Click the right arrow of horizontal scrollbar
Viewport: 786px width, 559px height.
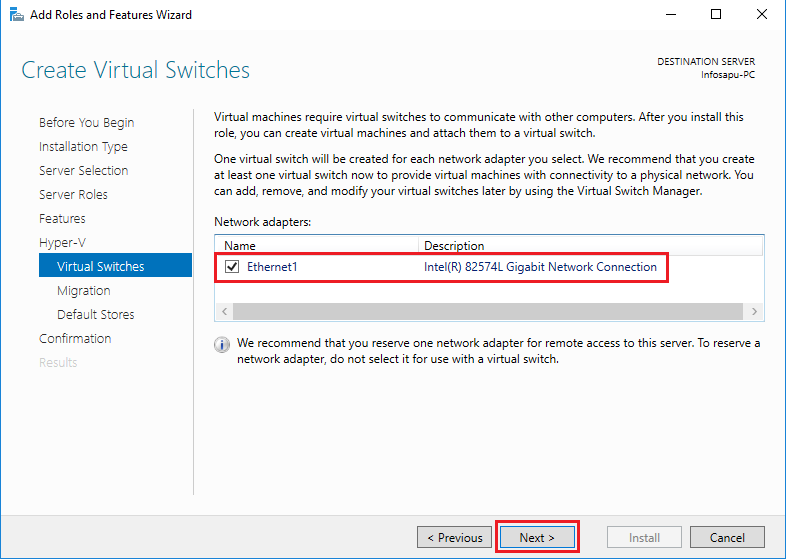[754, 311]
